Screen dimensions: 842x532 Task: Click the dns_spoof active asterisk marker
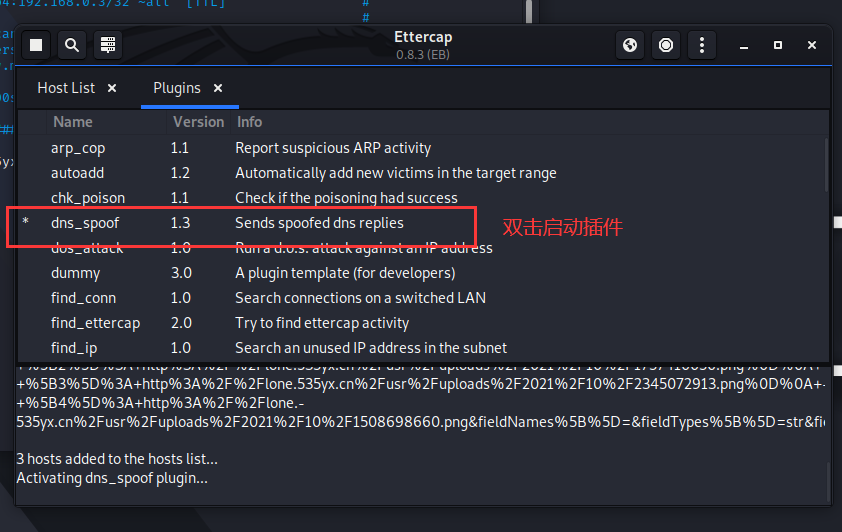(x=25, y=222)
